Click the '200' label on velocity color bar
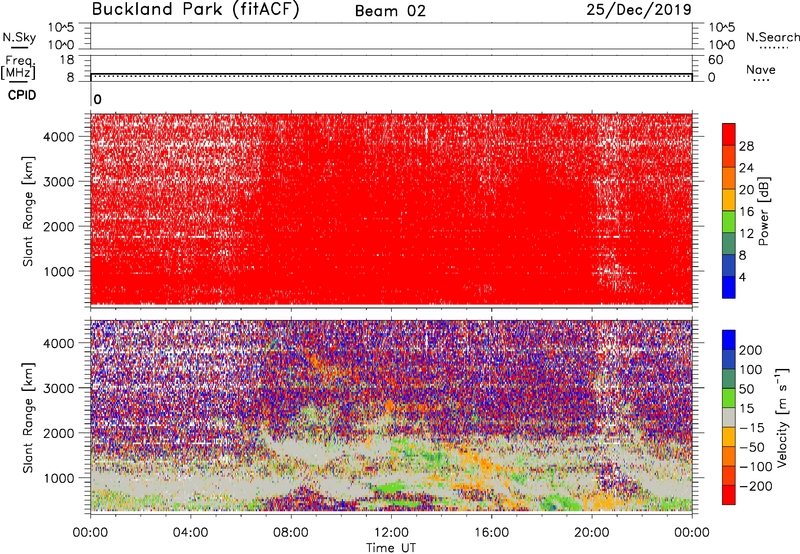This screenshot has width=800, height=554. (751, 350)
